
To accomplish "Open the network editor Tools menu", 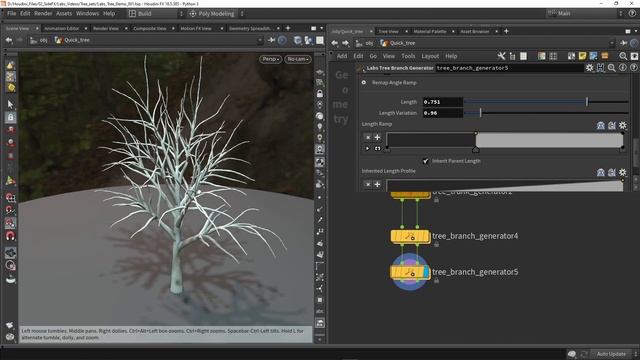I will click(x=408, y=56).
